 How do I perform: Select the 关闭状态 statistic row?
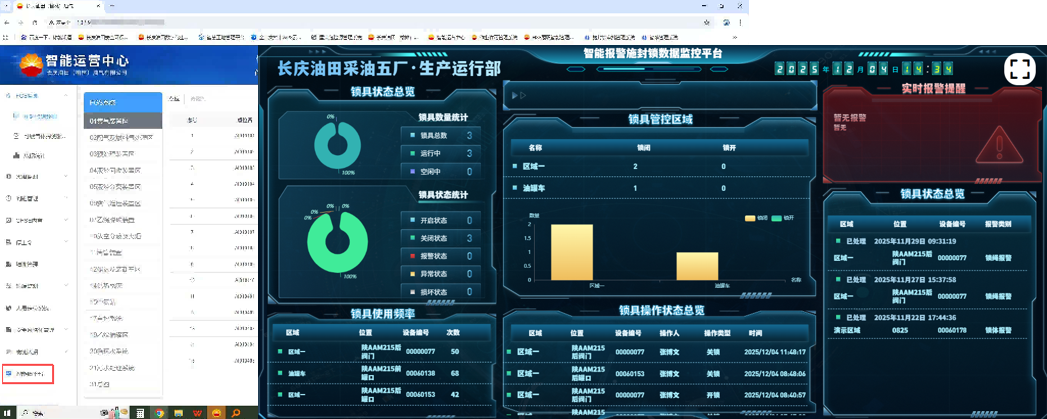(x=441, y=238)
